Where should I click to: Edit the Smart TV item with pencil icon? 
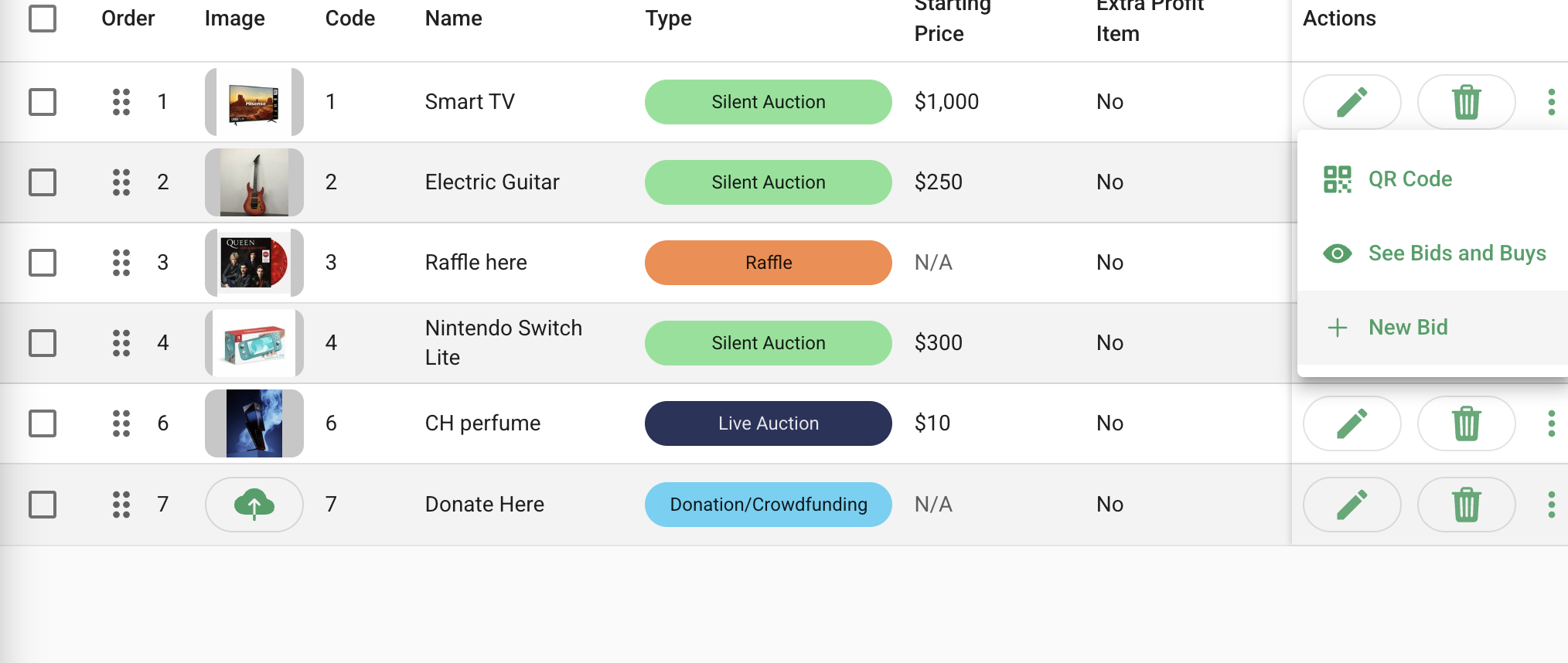pos(1352,102)
